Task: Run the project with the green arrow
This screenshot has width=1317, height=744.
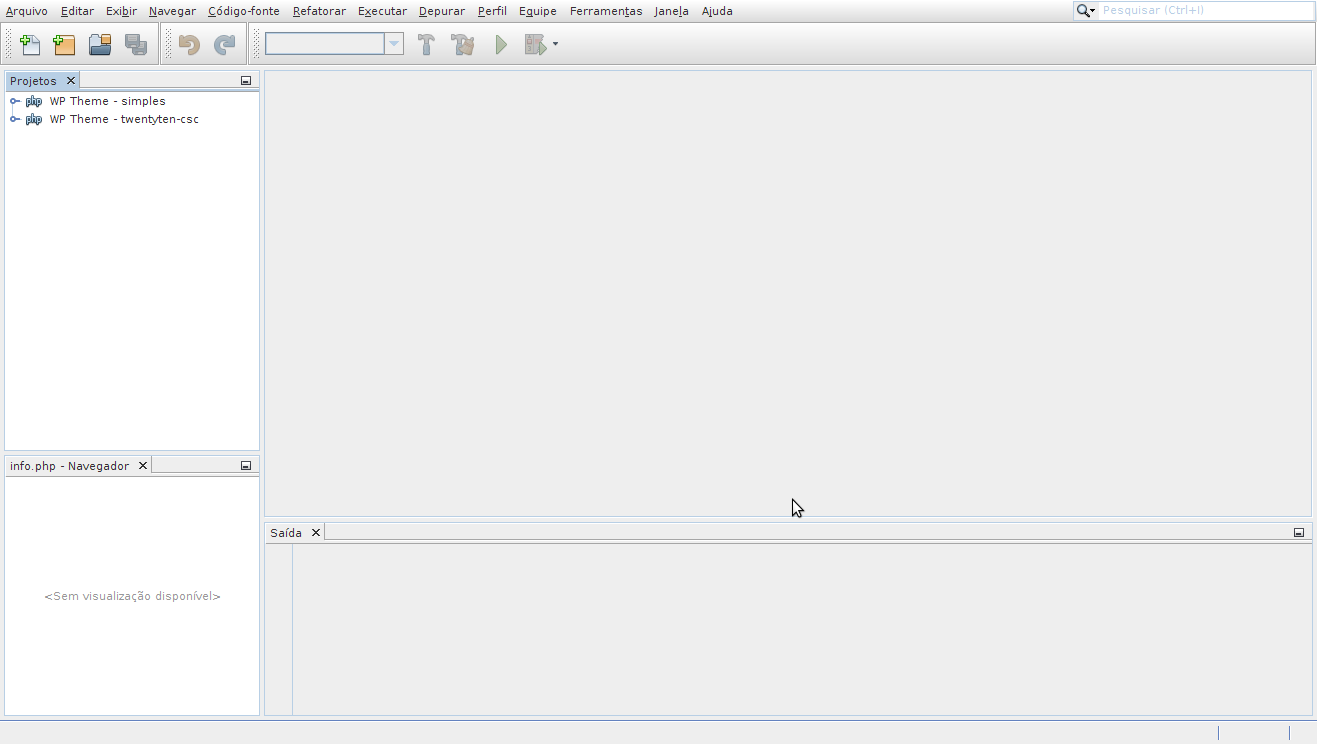Action: pyautogui.click(x=500, y=44)
